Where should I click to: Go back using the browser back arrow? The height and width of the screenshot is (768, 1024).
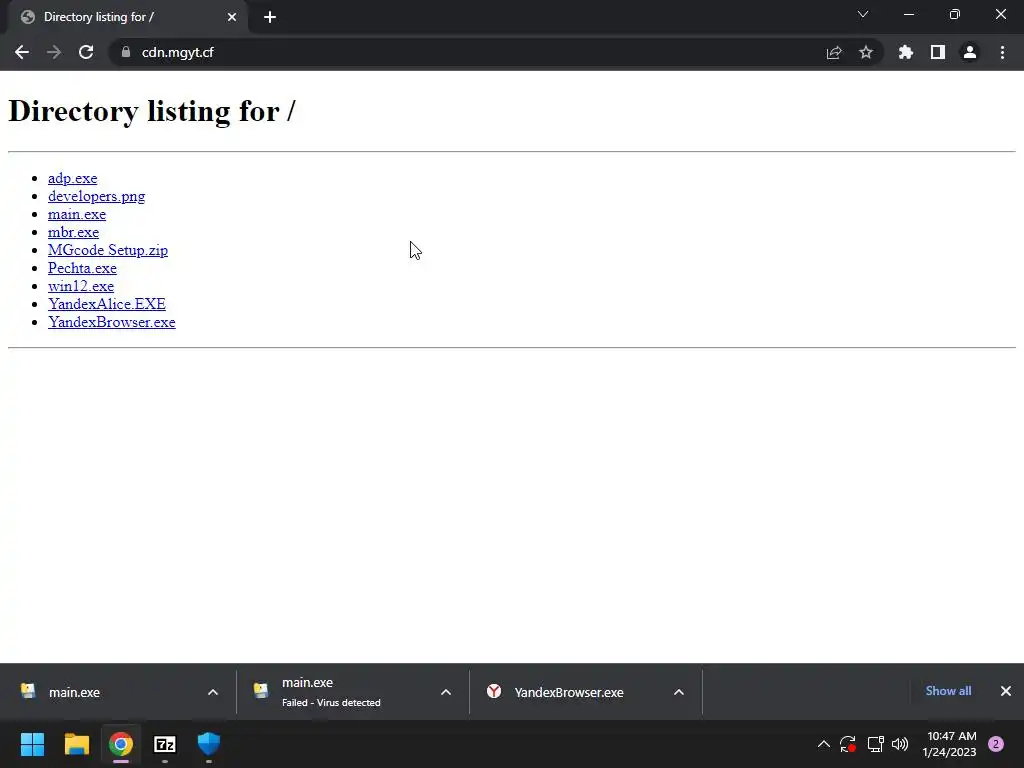pyautogui.click(x=22, y=52)
